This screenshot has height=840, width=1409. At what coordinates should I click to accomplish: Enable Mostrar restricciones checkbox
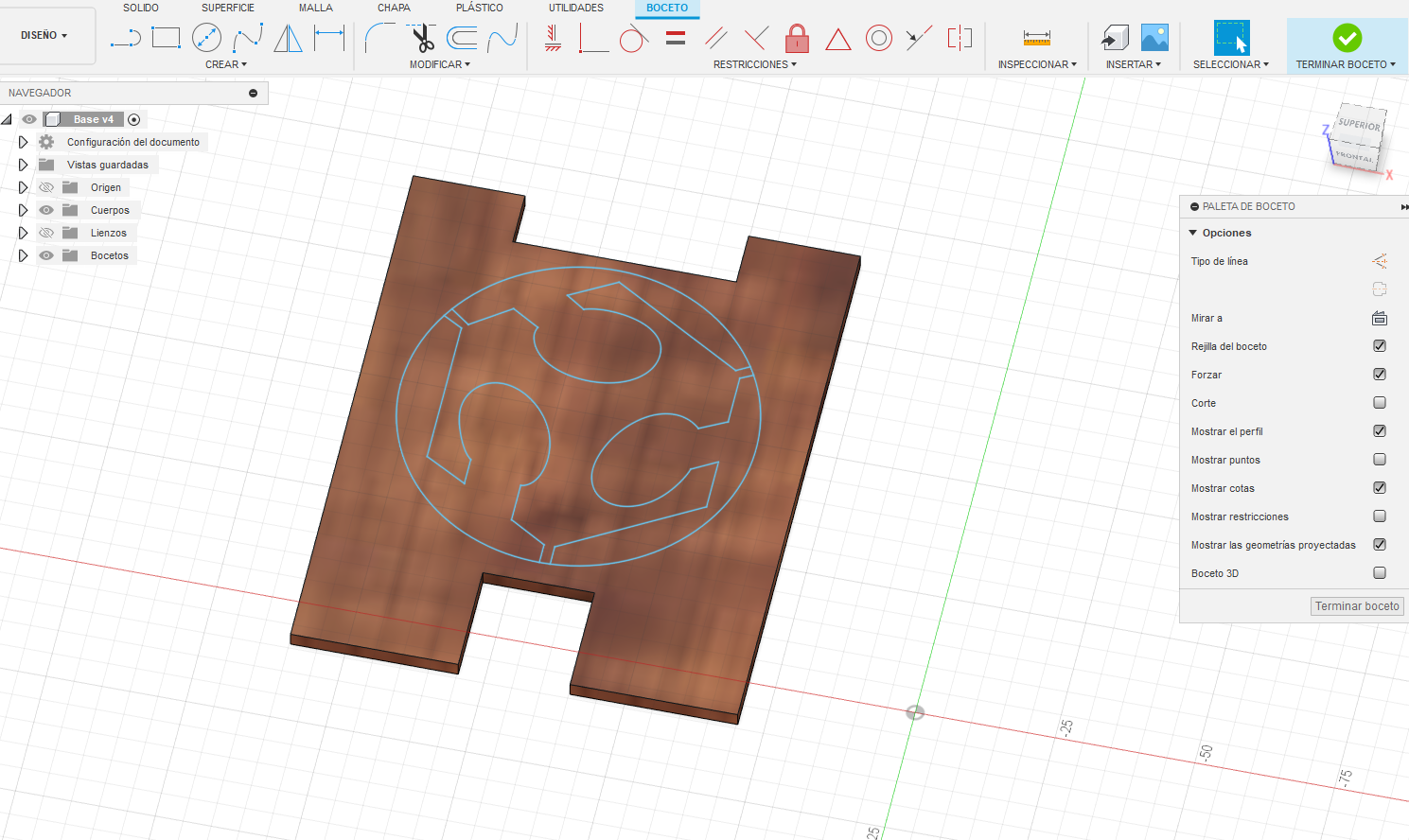click(x=1380, y=516)
